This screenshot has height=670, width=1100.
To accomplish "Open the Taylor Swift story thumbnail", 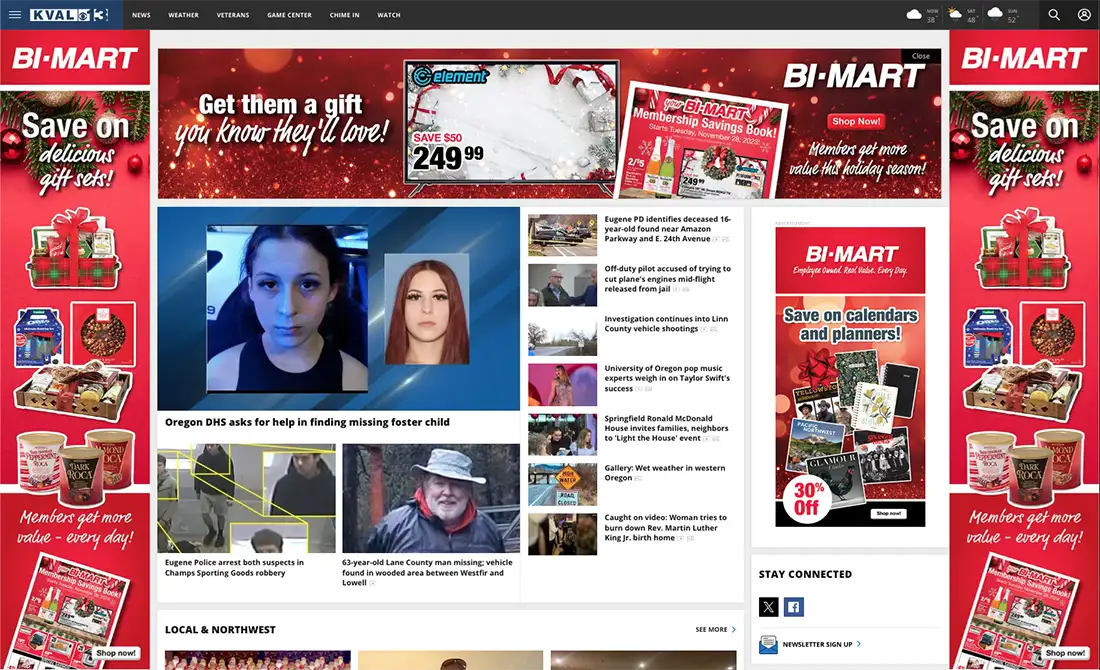I will 563,384.
